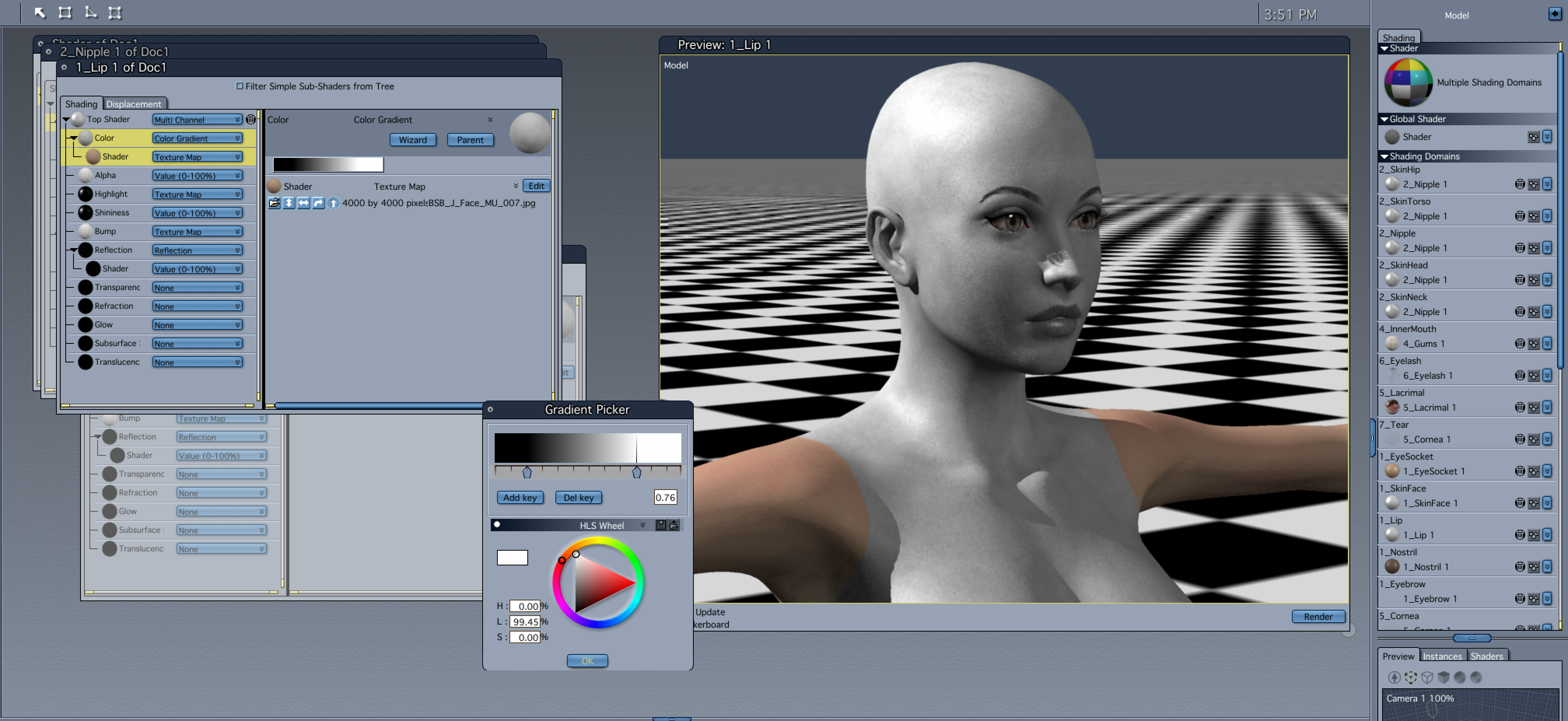1568x721 pixels.
Task: Collapse the Reflection tree node
Action: [73, 250]
